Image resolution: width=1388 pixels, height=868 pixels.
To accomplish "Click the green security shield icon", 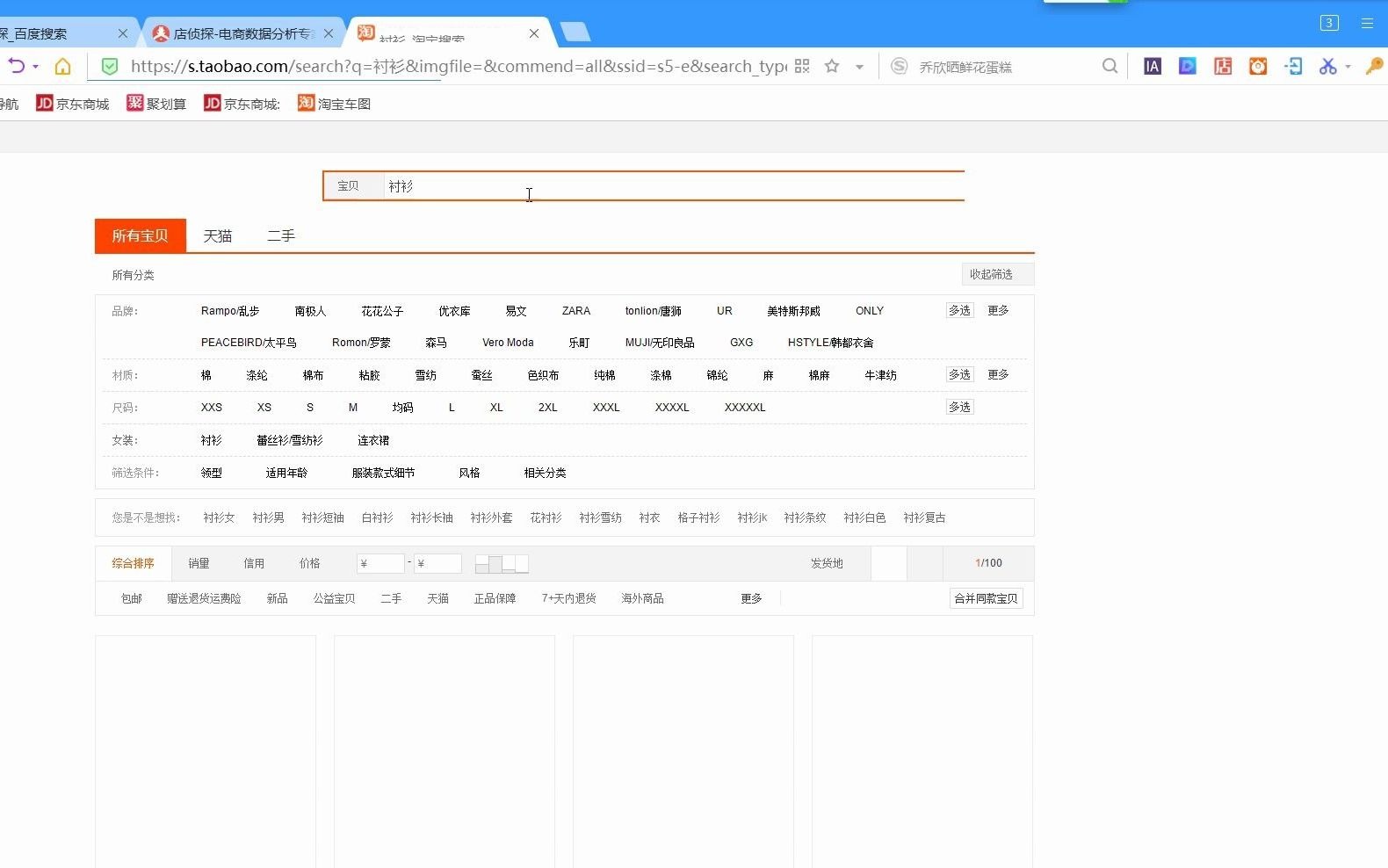I will point(110,67).
